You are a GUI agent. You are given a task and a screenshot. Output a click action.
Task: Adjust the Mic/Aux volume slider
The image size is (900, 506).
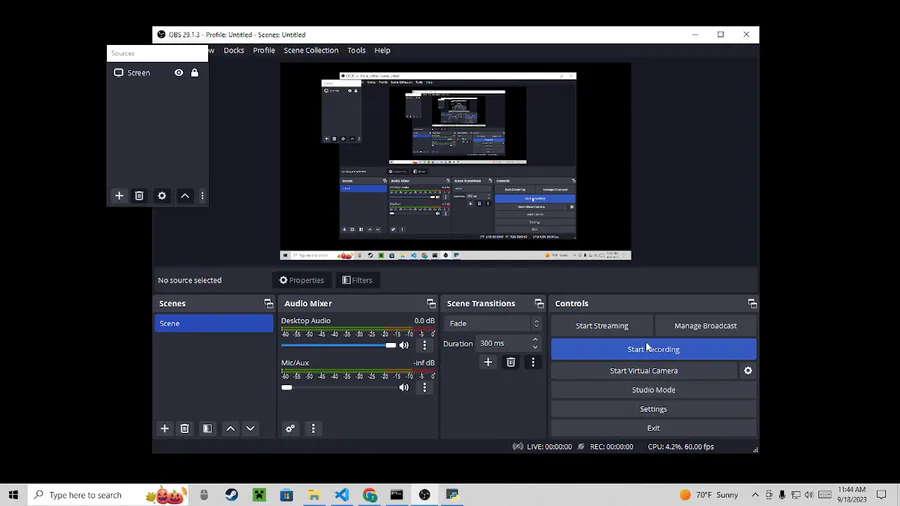pyautogui.click(x=339, y=387)
